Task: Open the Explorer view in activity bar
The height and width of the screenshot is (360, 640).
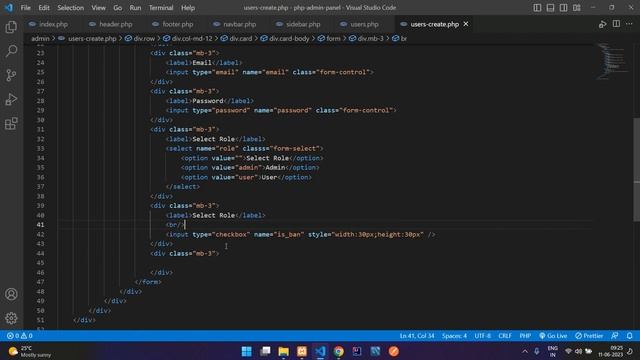Action: point(11,27)
